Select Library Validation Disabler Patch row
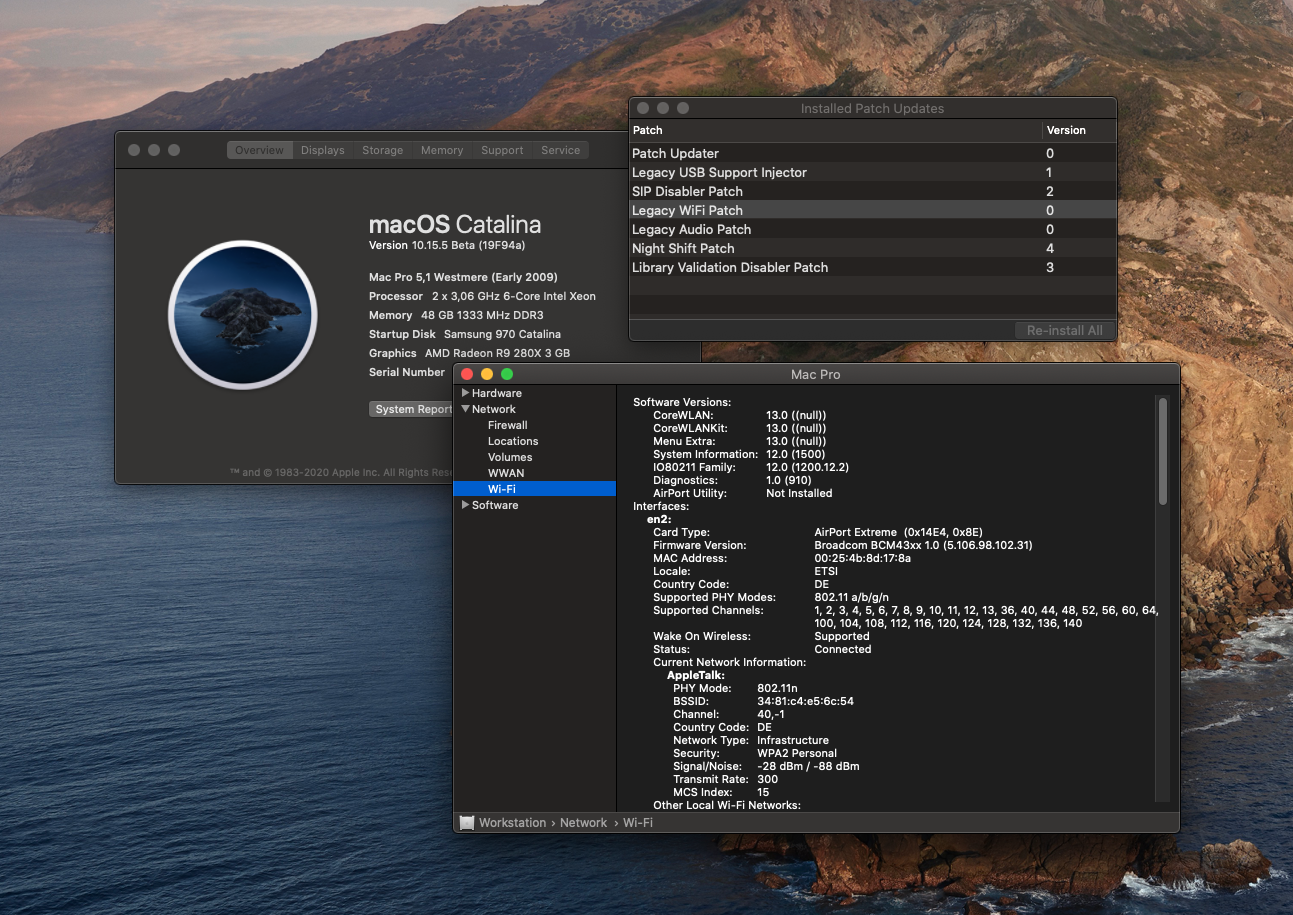Image resolution: width=1293 pixels, height=915 pixels. pos(872,267)
